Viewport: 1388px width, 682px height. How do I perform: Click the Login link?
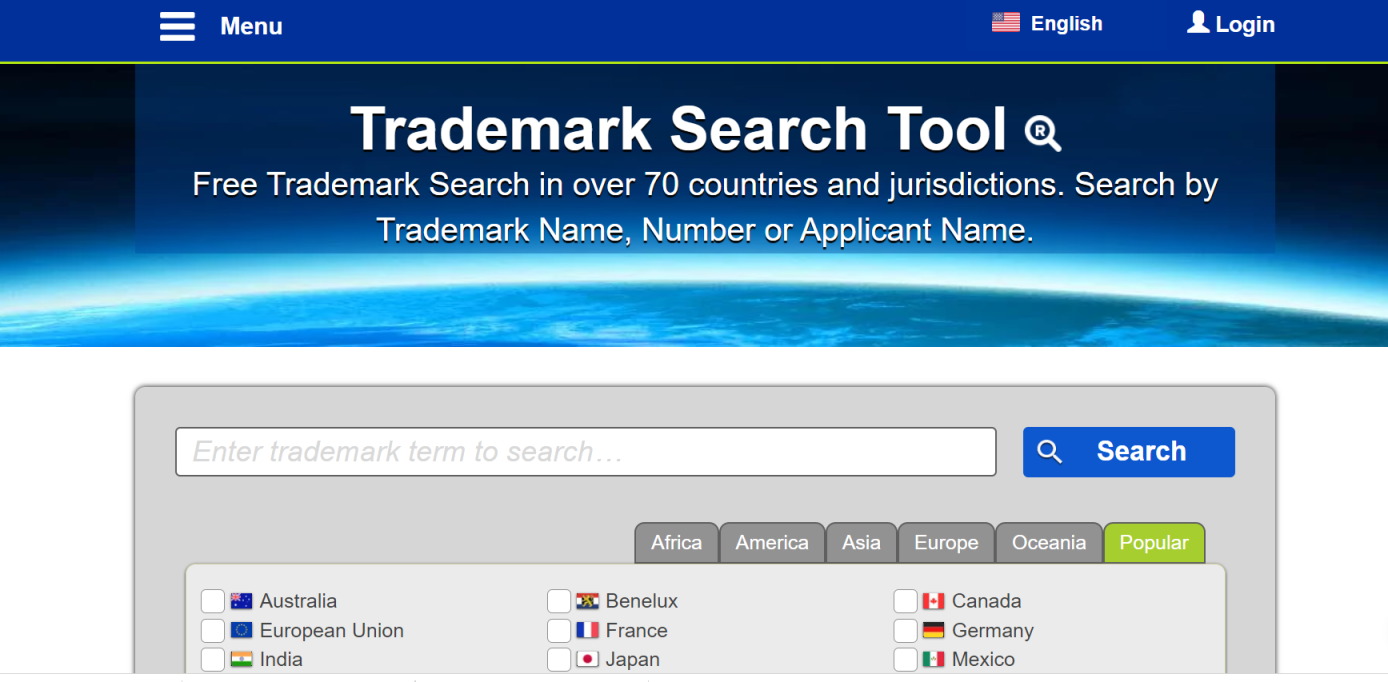point(1244,25)
